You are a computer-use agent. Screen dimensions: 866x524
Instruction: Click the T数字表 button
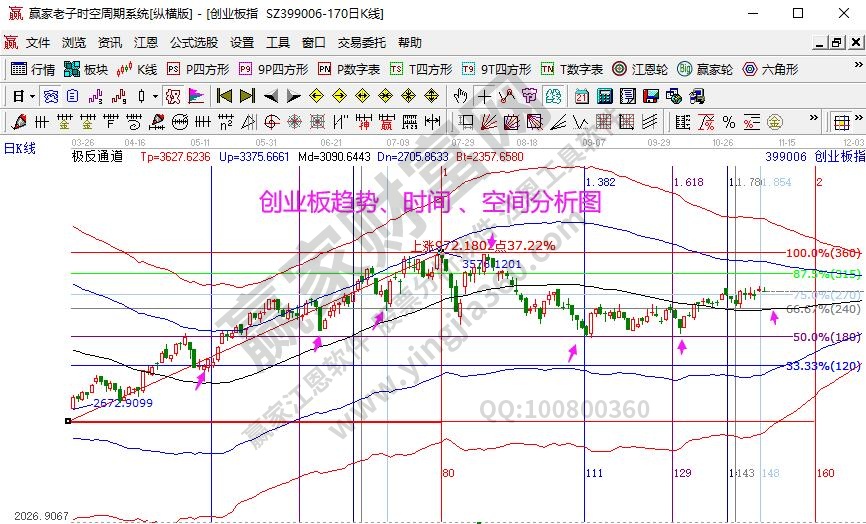[572, 70]
